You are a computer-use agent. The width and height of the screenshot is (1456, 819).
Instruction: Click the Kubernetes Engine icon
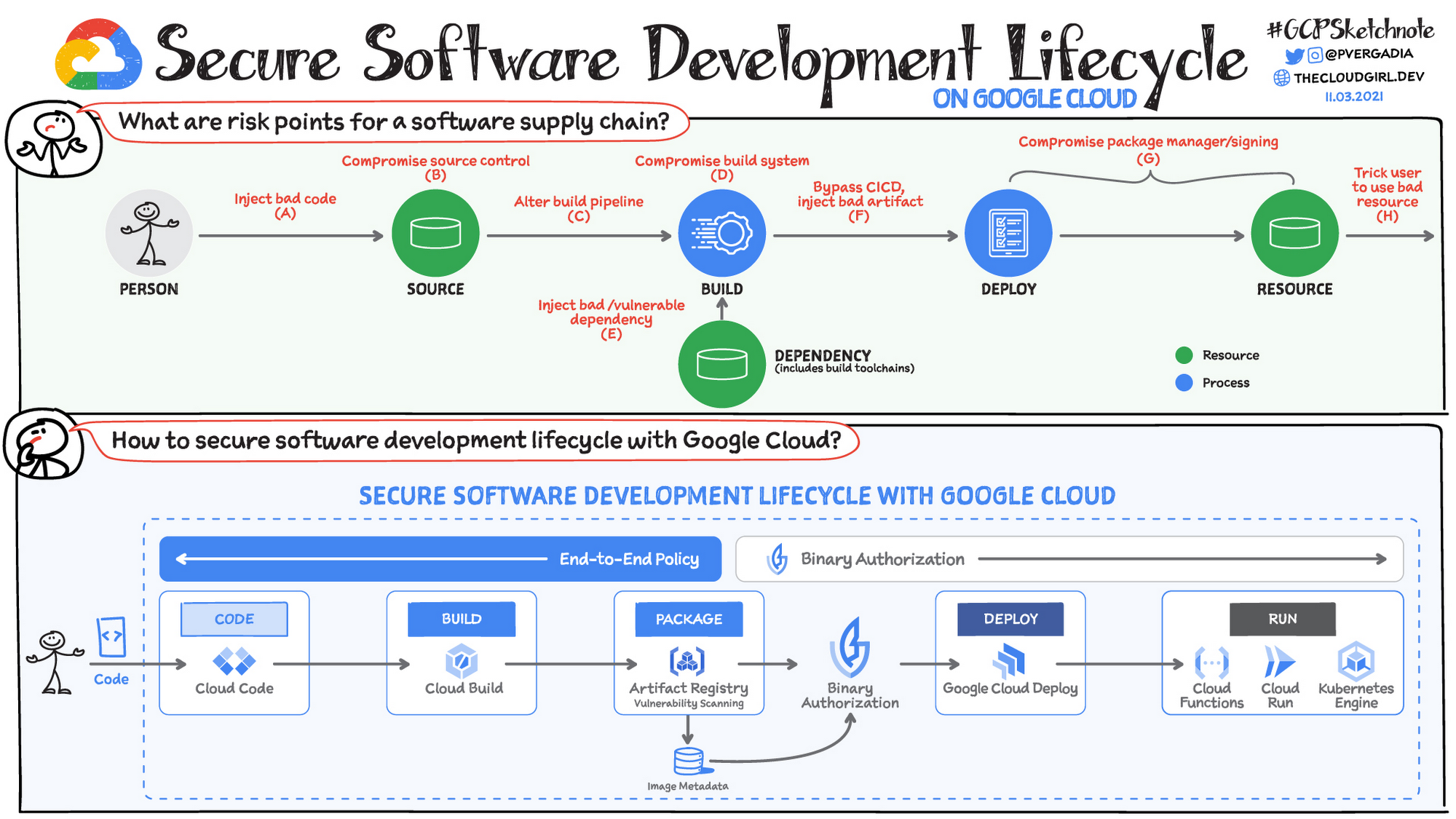(x=1356, y=661)
